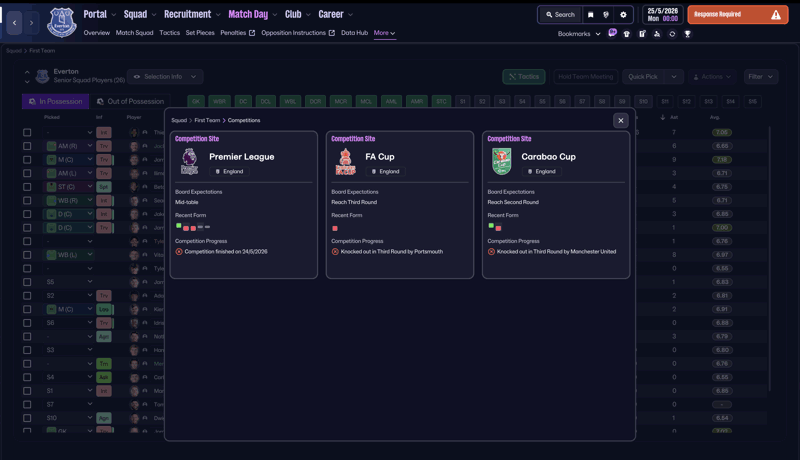This screenshot has height=460, width=800.
Task: Tick the checkbox for the S4 row
Action: click(x=27, y=377)
